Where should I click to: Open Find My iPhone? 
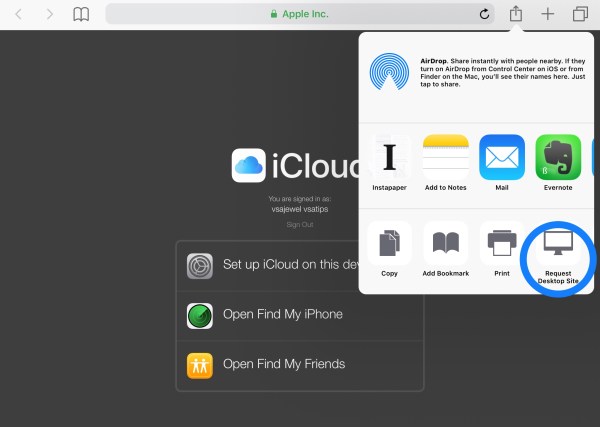pyautogui.click(x=300, y=314)
